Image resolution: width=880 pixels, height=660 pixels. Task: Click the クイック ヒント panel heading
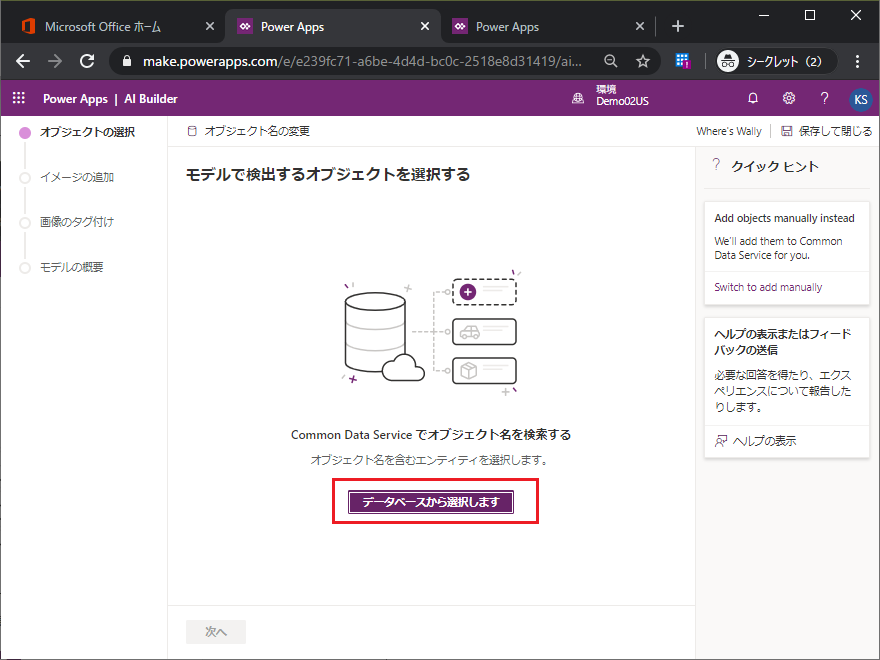pyautogui.click(x=774, y=166)
